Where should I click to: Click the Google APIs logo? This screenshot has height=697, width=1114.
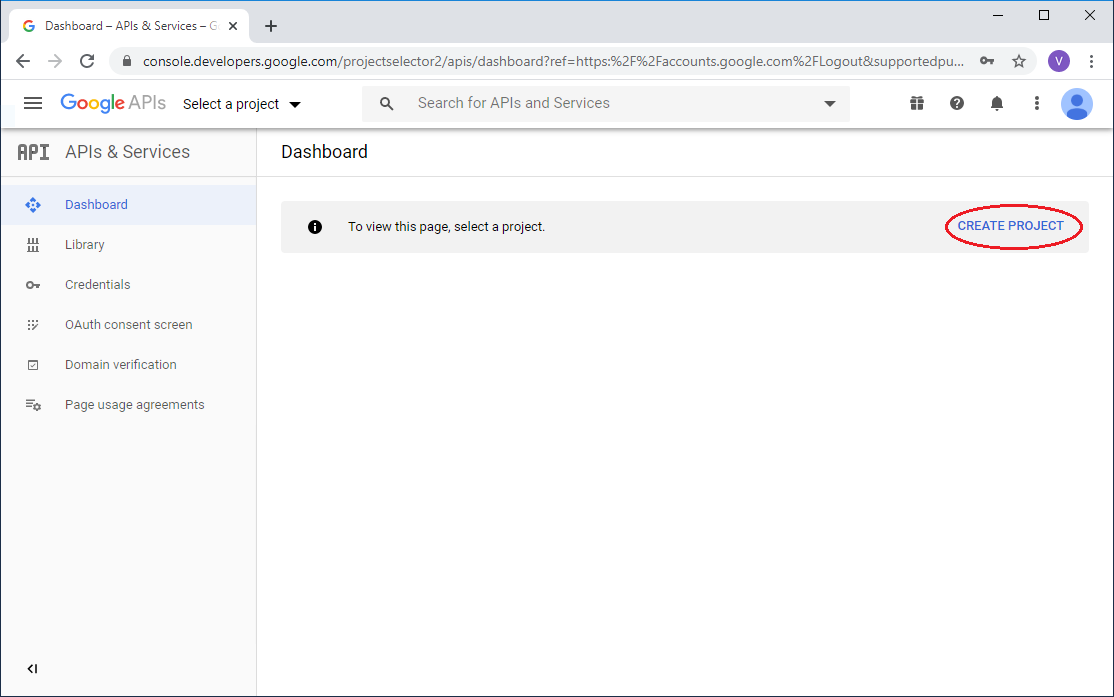click(x=113, y=104)
